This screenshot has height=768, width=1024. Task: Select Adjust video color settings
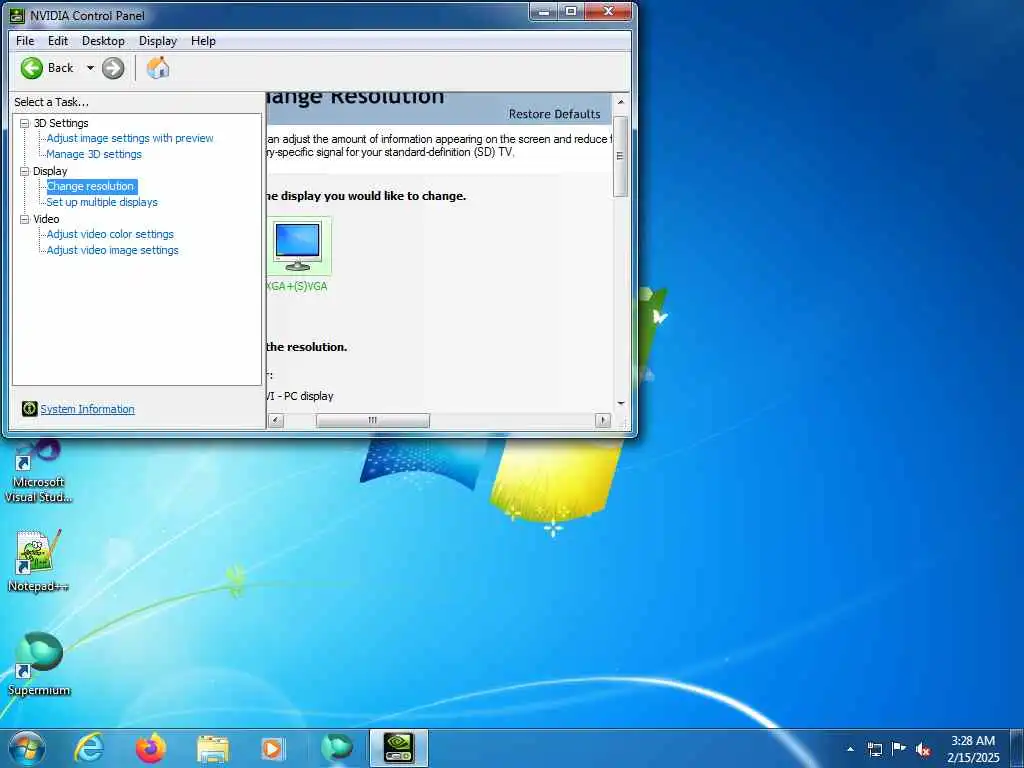[110, 234]
